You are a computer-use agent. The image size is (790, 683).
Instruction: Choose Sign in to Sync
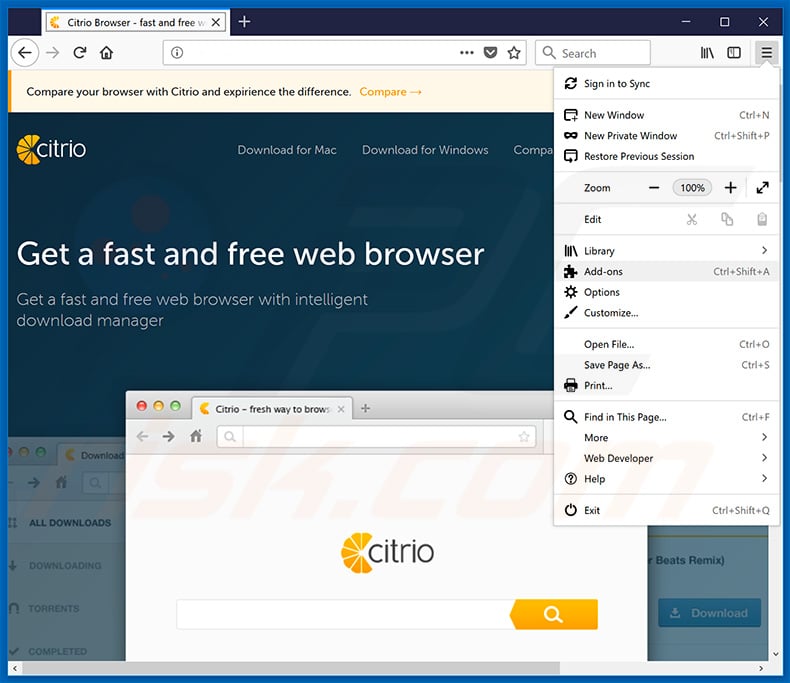[x=666, y=84]
